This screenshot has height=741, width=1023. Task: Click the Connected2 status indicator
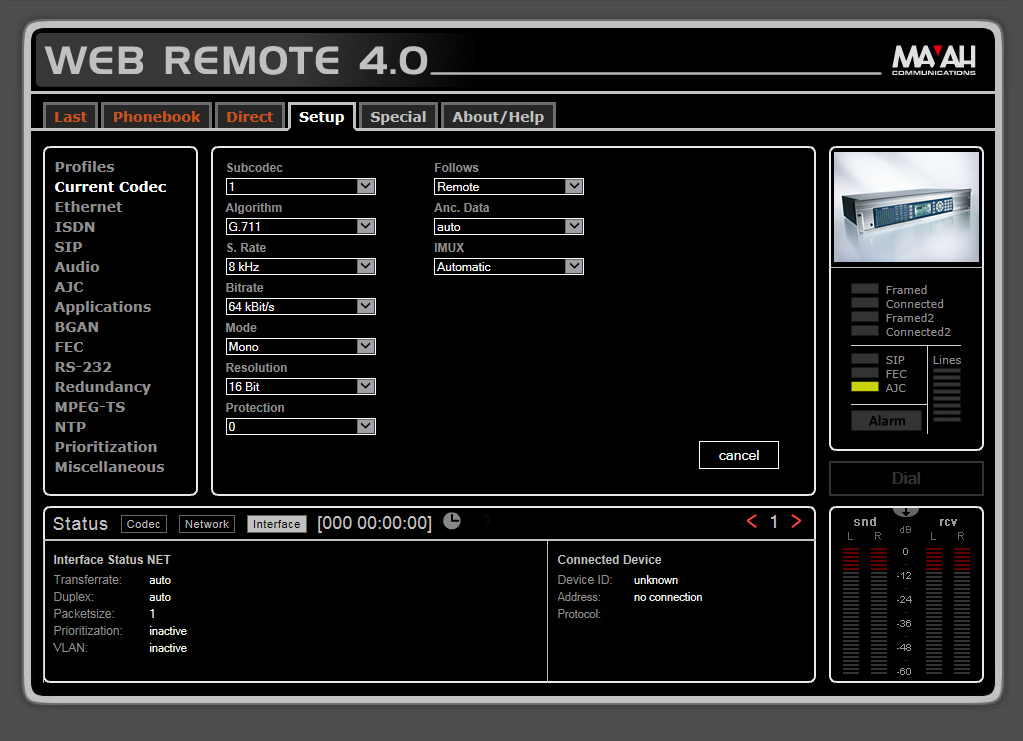pos(864,331)
